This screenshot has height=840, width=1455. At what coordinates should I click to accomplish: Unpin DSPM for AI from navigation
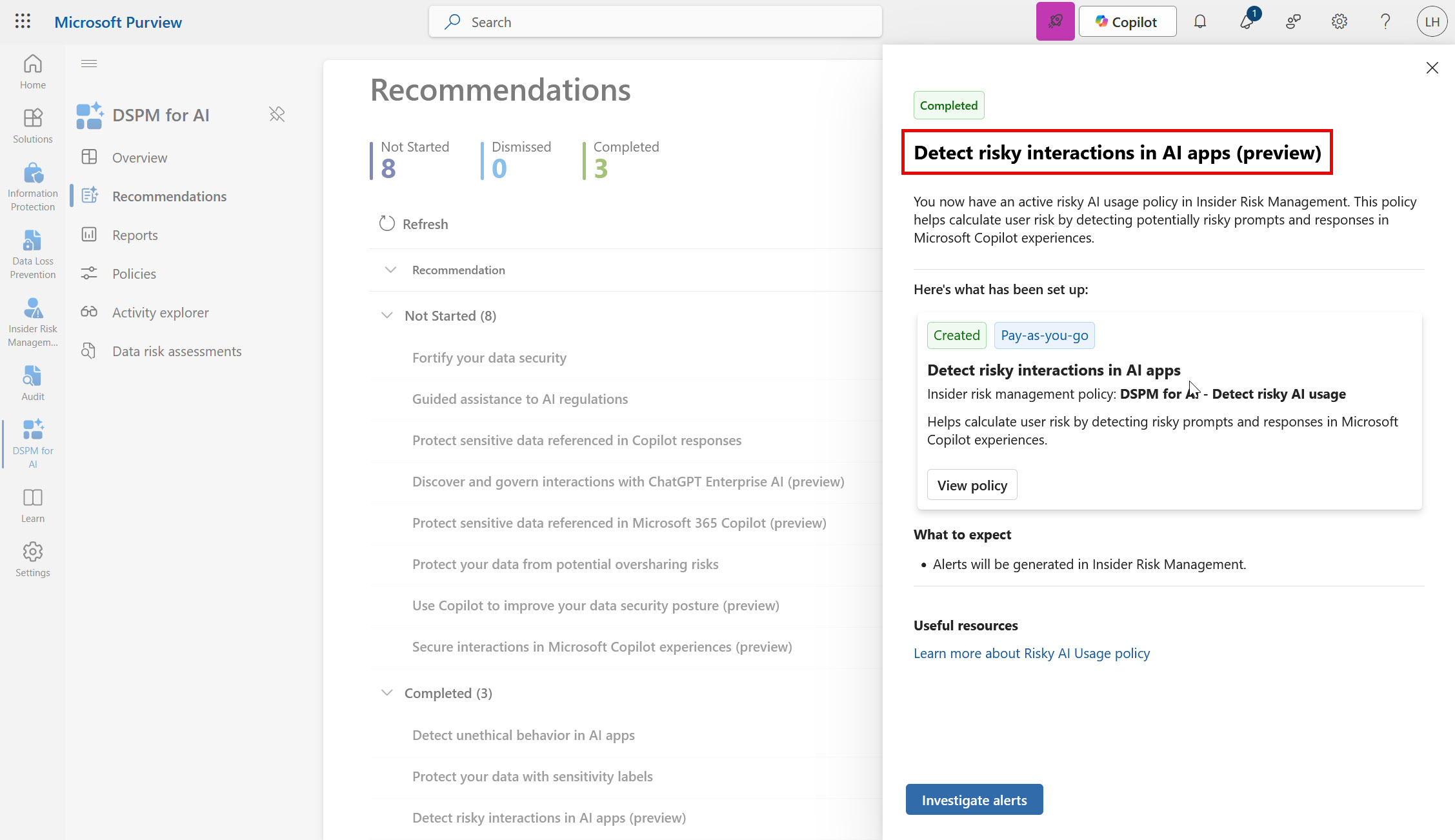[277, 114]
